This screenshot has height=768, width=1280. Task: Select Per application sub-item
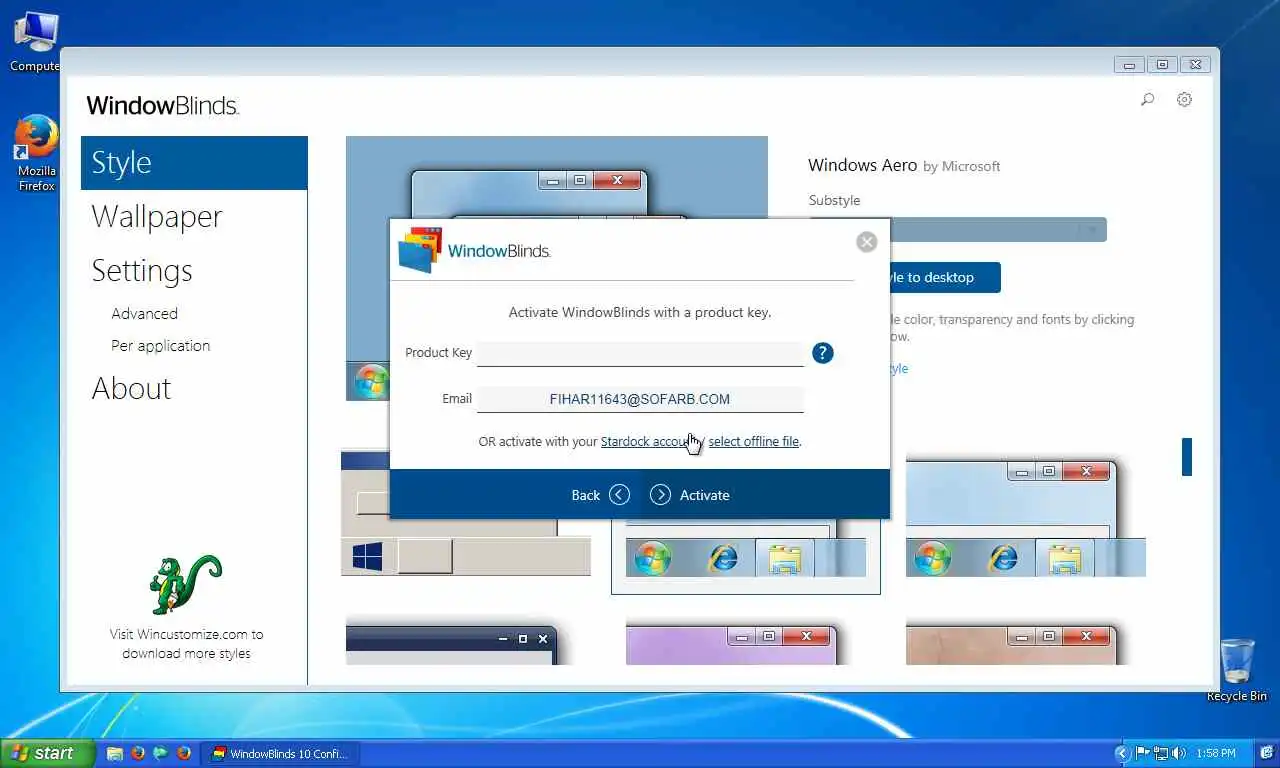point(160,345)
